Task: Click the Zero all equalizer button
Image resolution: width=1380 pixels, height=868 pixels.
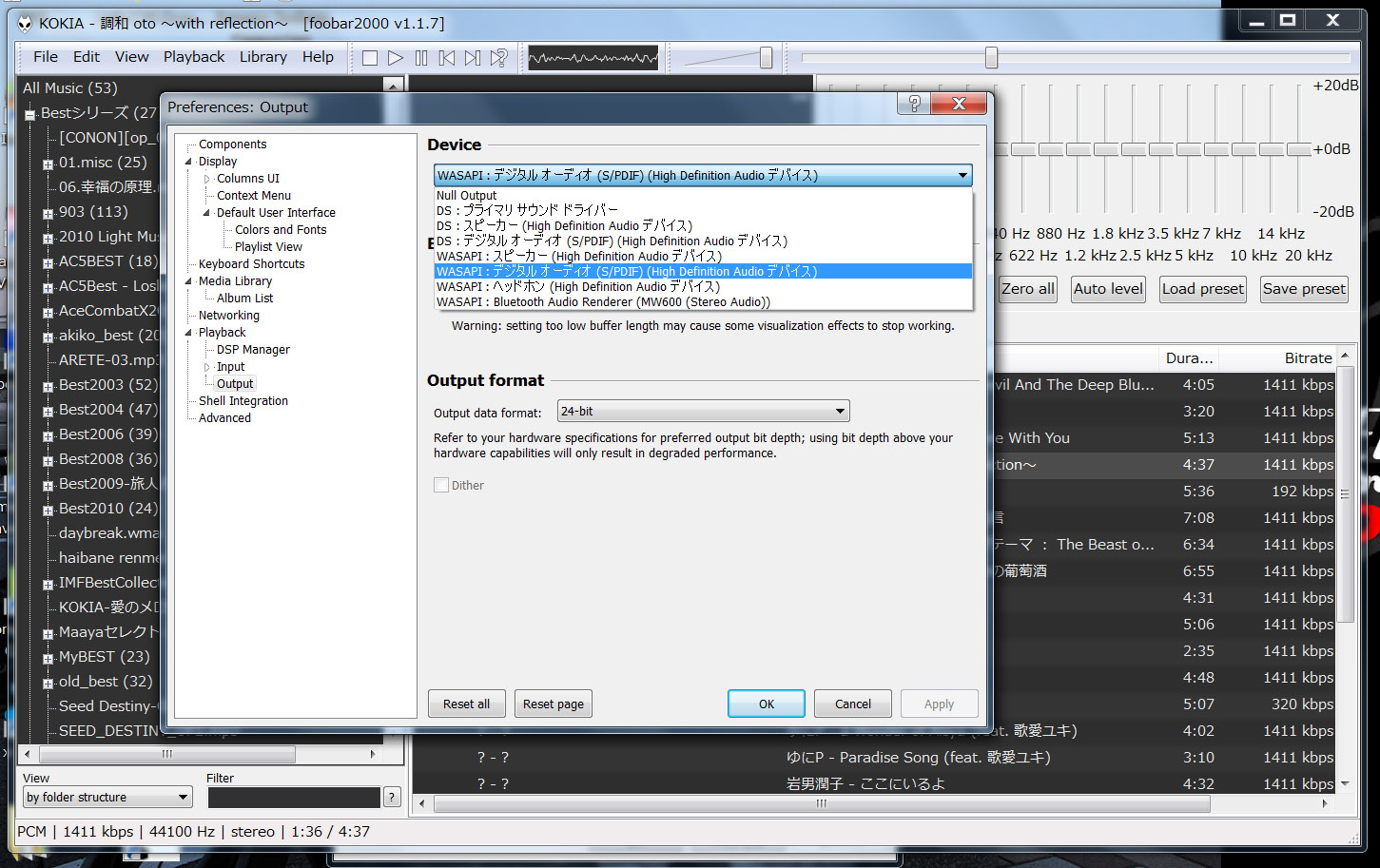Action: tap(1027, 289)
